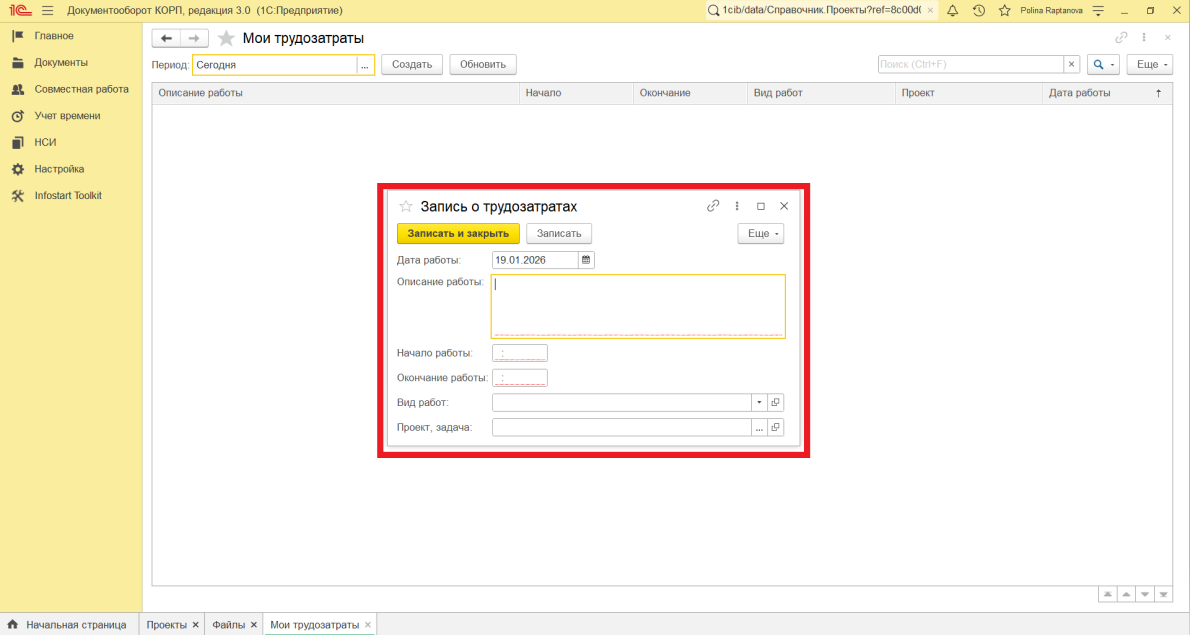Click the Начало работы time field

click(x=520, y=353)
